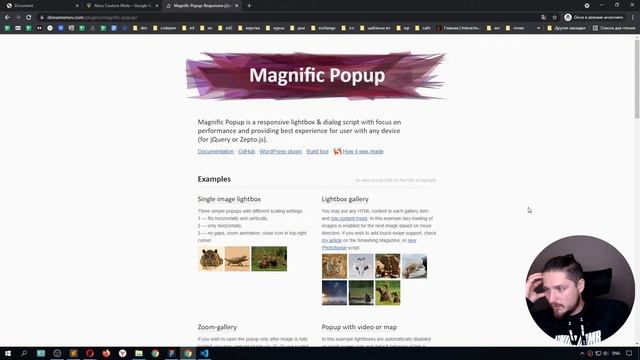Image resolution: width=640 pixels, height=360 pixels.
Task: Open the GitHub link
Action: coord(247,151)
